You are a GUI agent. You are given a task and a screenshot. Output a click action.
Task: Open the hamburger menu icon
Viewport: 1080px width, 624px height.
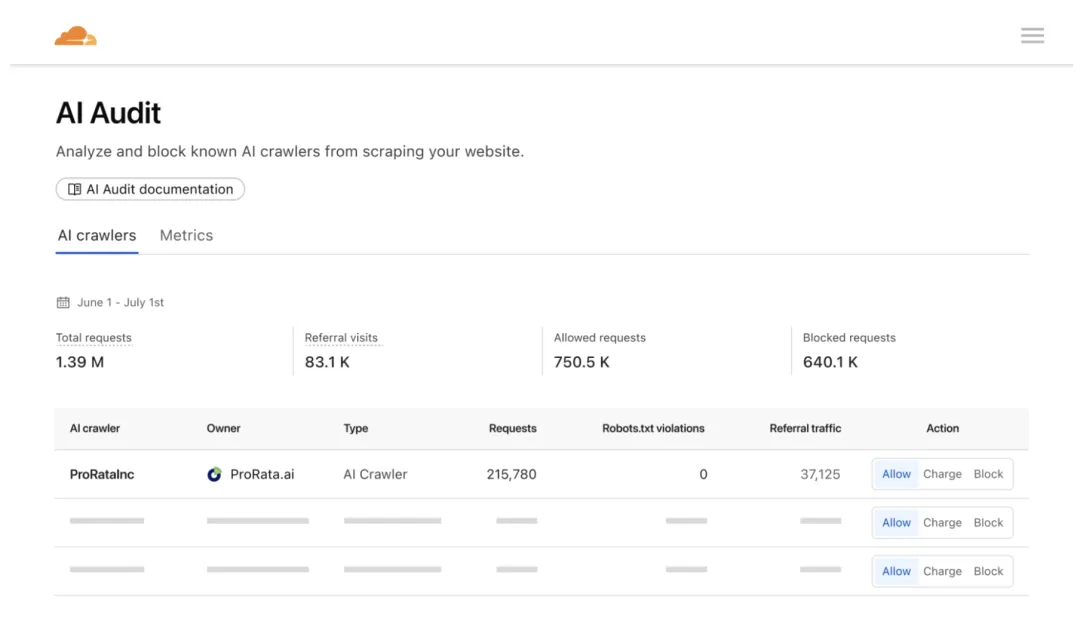pyautogui.click(x=1032, y=36)
